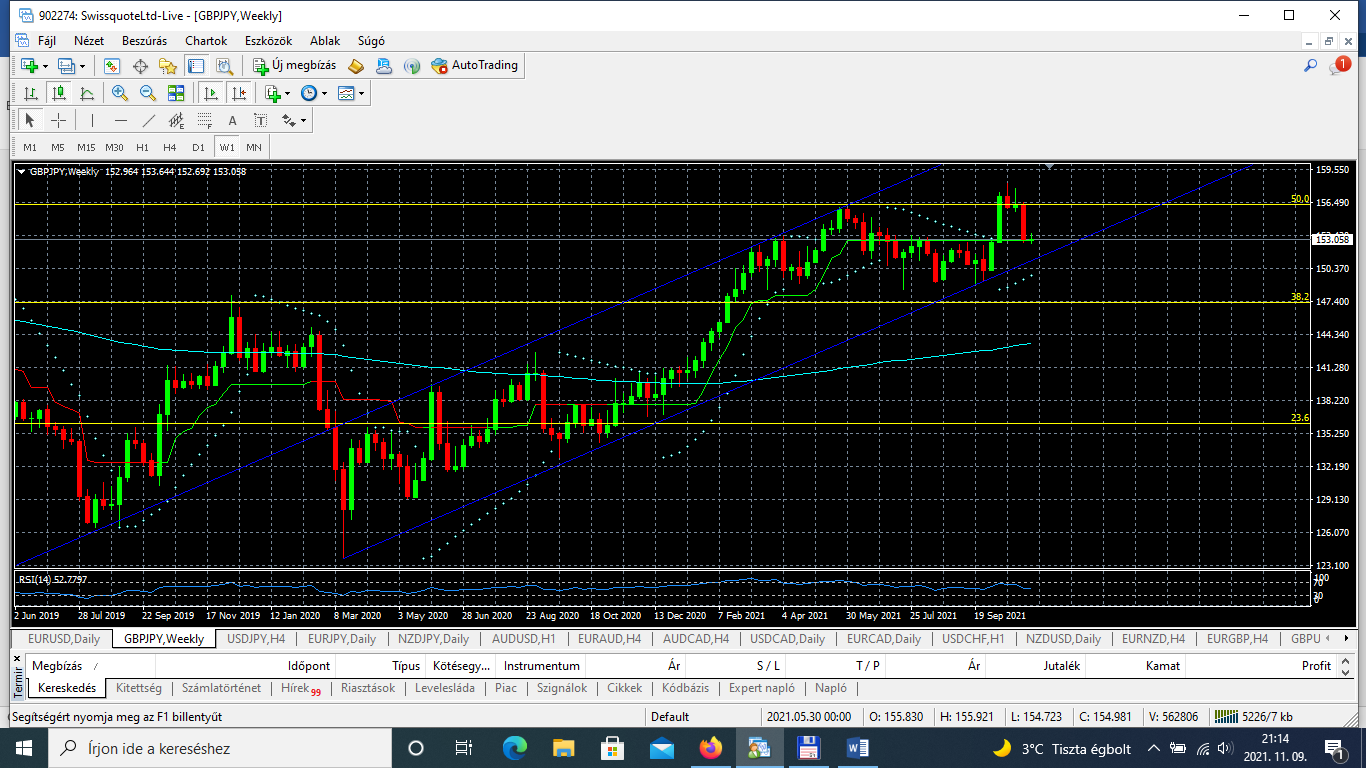
Task: Select the H4 timeframe
Action: (170, 147)
